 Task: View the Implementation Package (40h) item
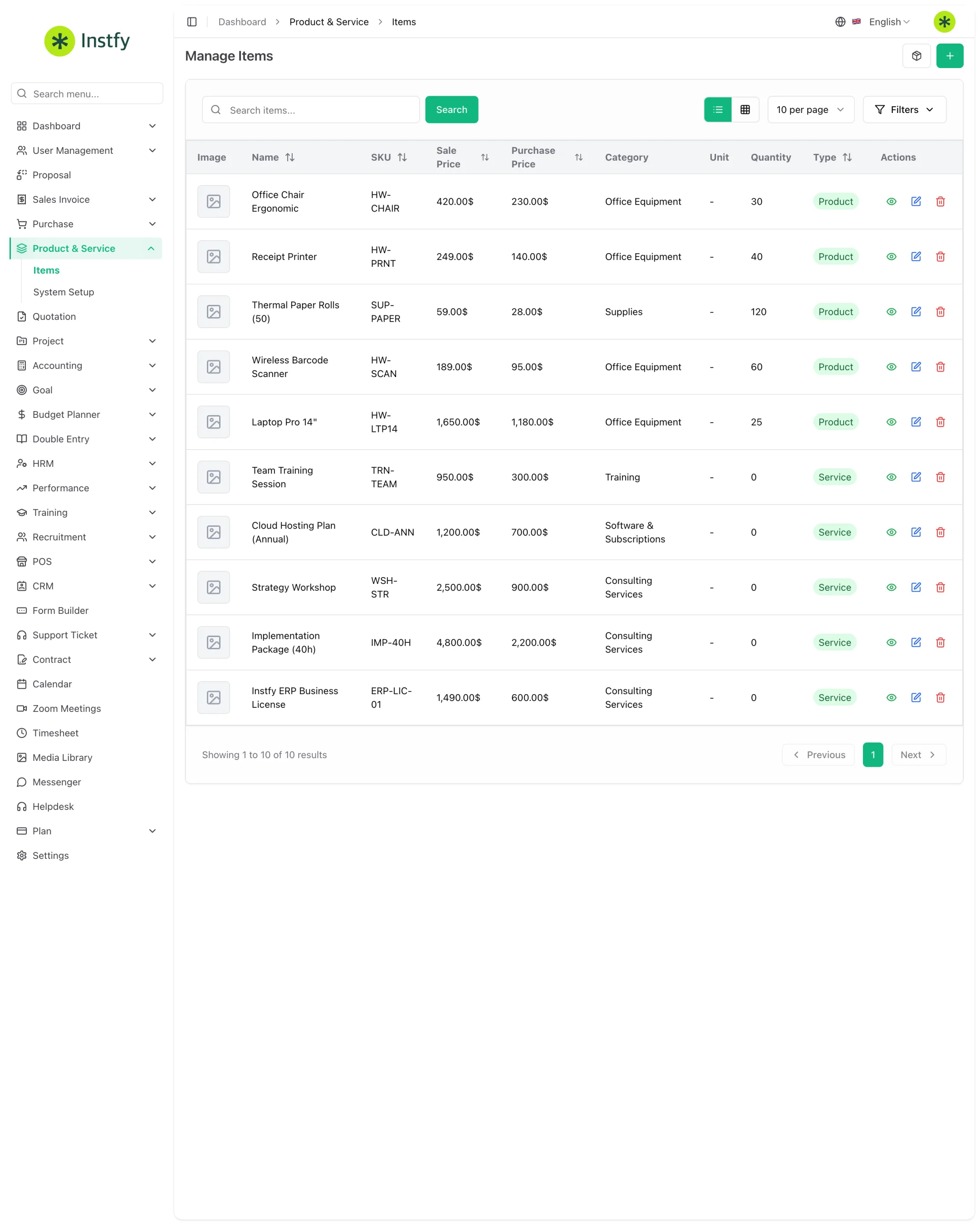click(891, 642)
